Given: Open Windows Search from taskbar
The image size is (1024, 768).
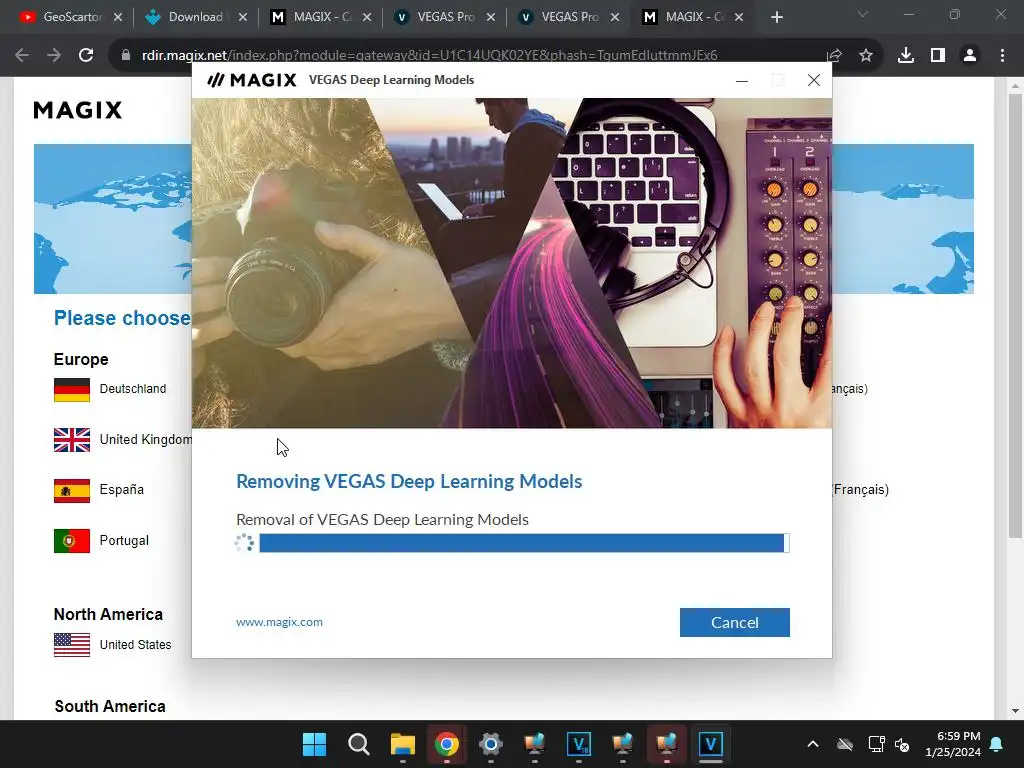Looking at the screenshot, I should tap(359, 744).
